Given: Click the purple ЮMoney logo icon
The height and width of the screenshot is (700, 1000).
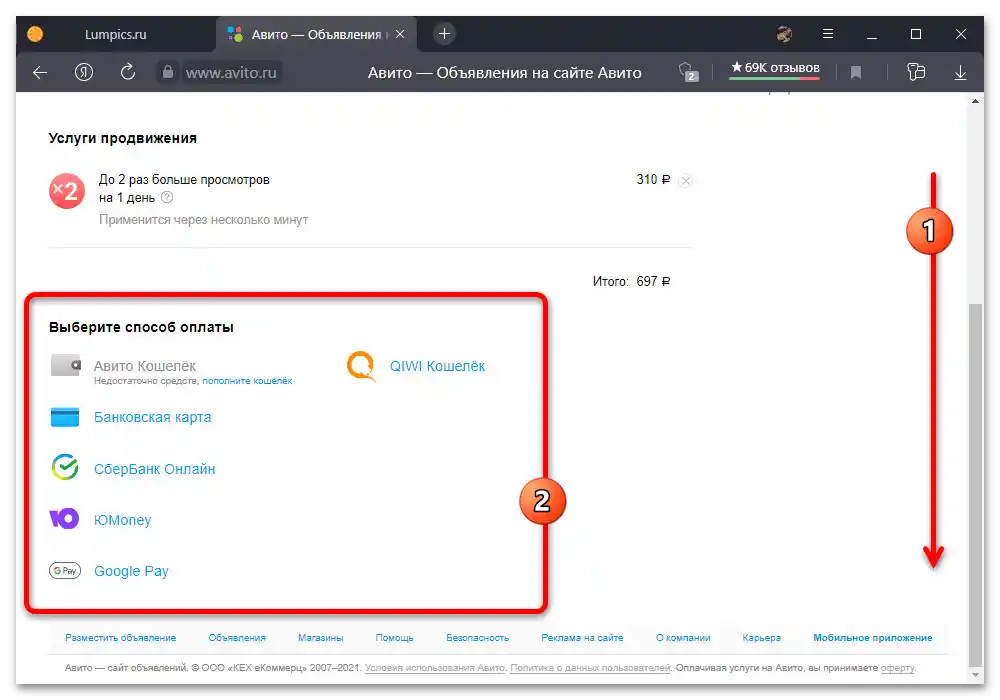Looking at the screenshot, I should pos(64,518).
